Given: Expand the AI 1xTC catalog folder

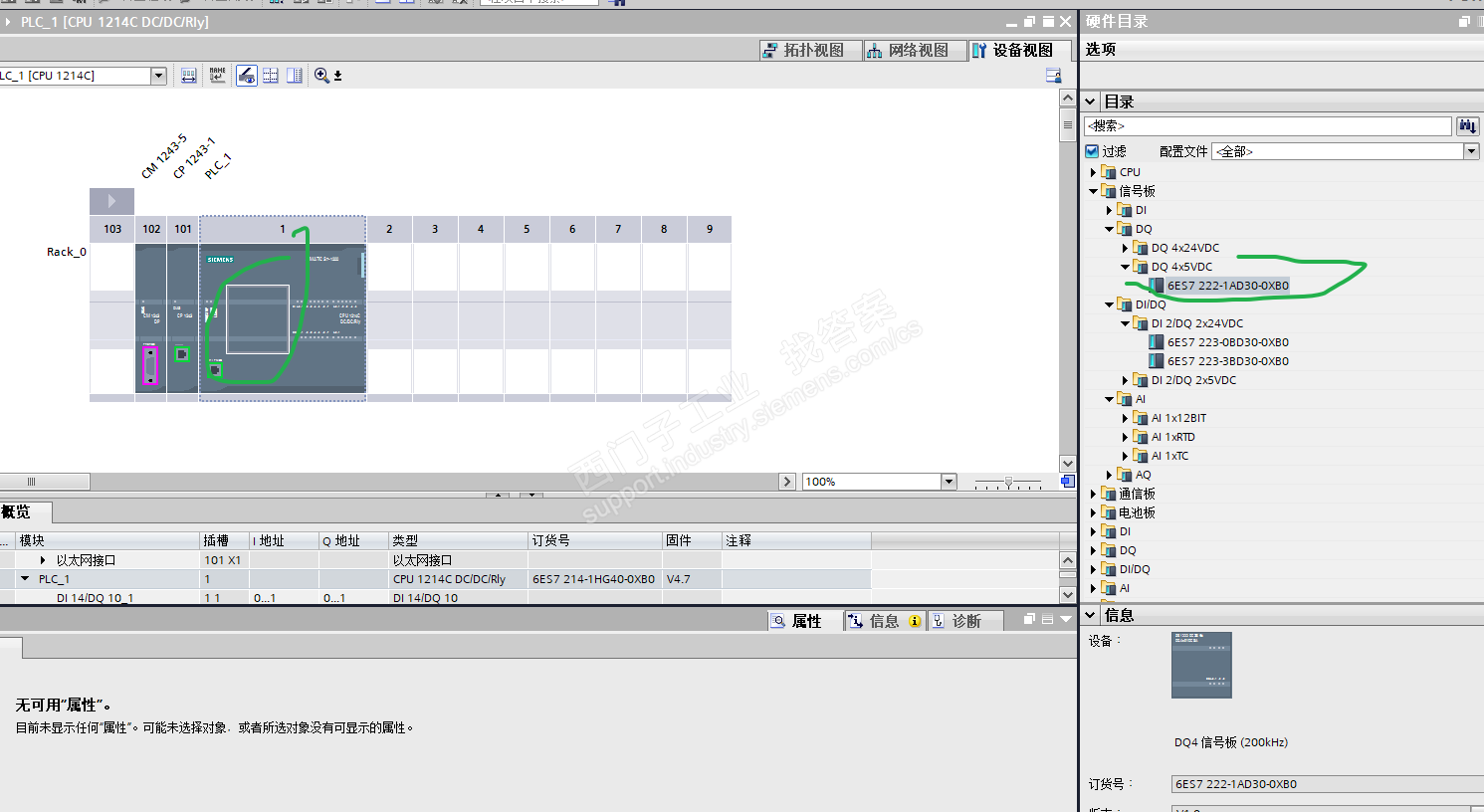Looking at the screenshot, I should pyautogui.click(x=1125, y=456).
